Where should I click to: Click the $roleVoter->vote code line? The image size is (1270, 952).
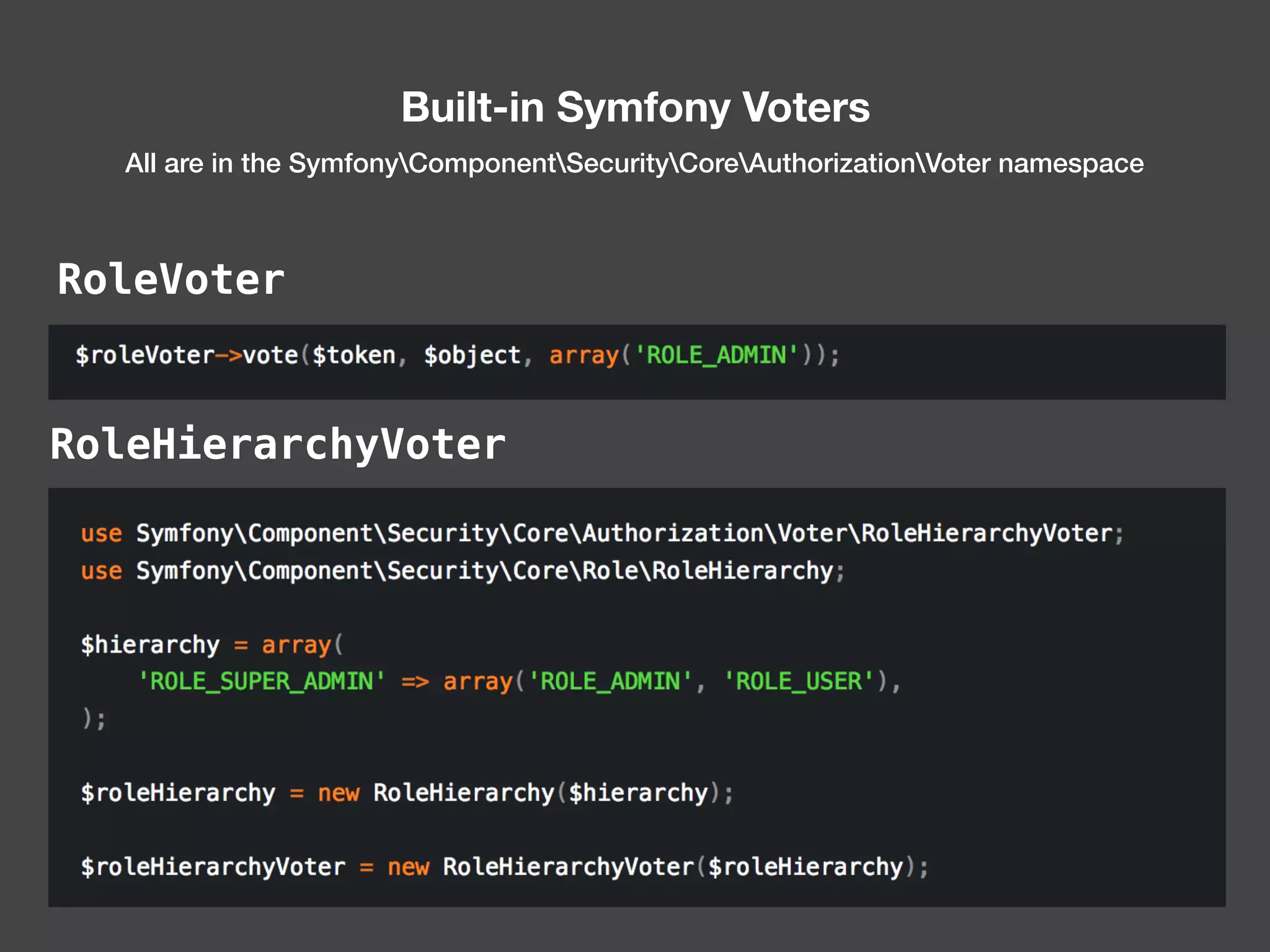pyautogui.click(x=458, y=356)
